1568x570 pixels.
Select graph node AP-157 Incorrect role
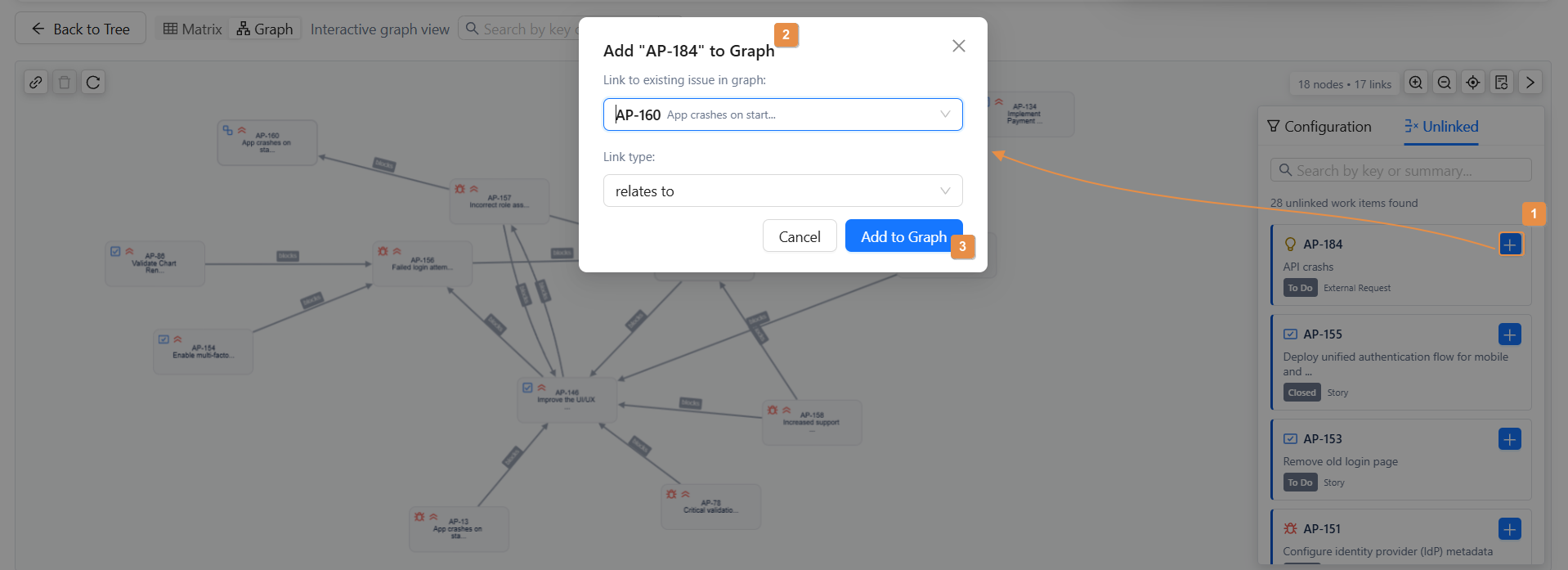click(x=500, y=201)
